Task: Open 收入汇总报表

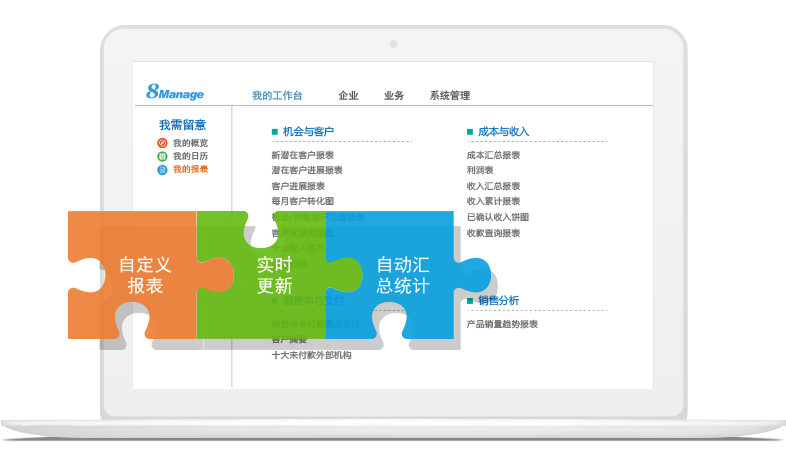Action: [493, 186]
